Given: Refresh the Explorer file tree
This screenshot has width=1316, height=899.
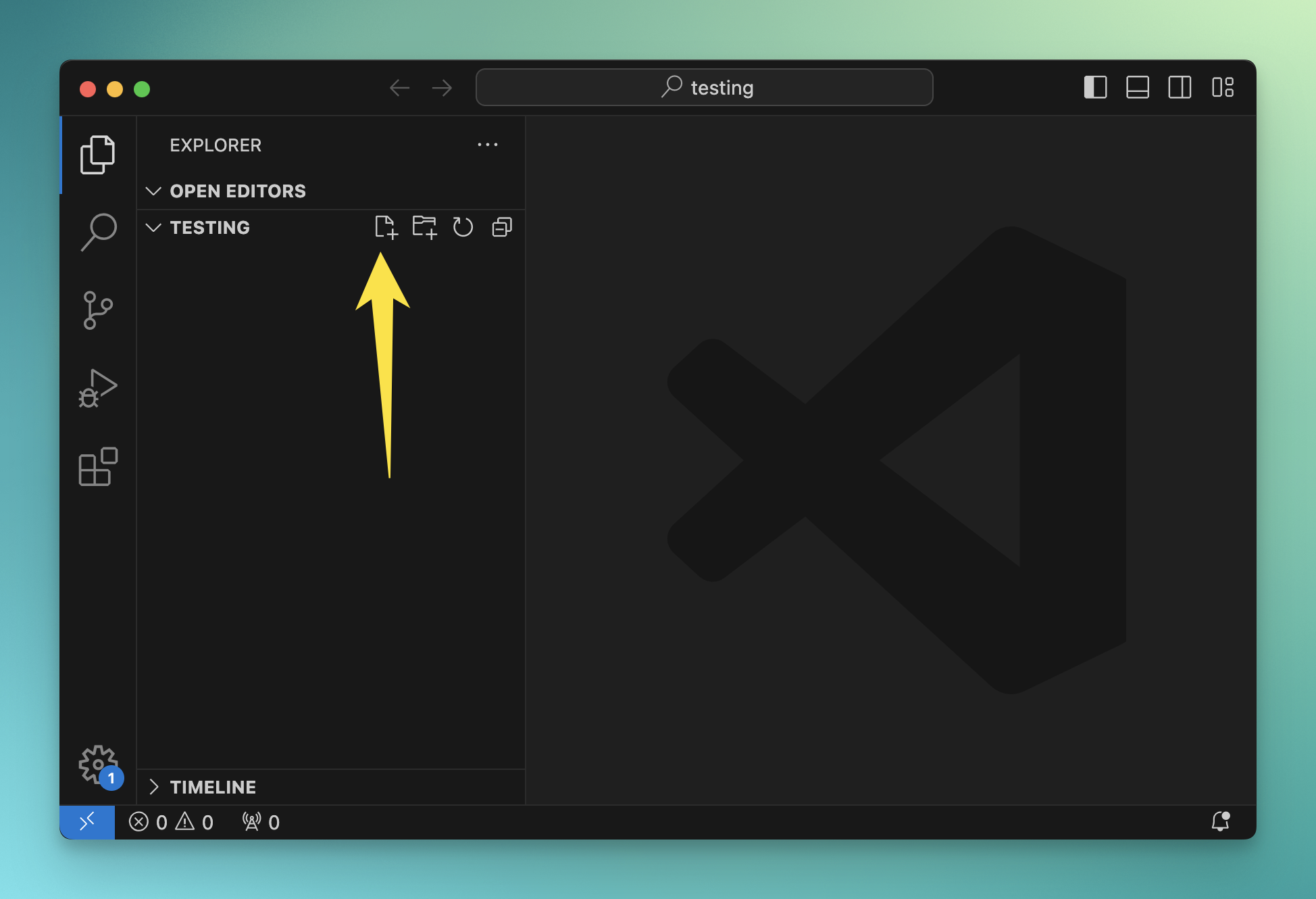Looking at the screenshot, I should (463, 227).
